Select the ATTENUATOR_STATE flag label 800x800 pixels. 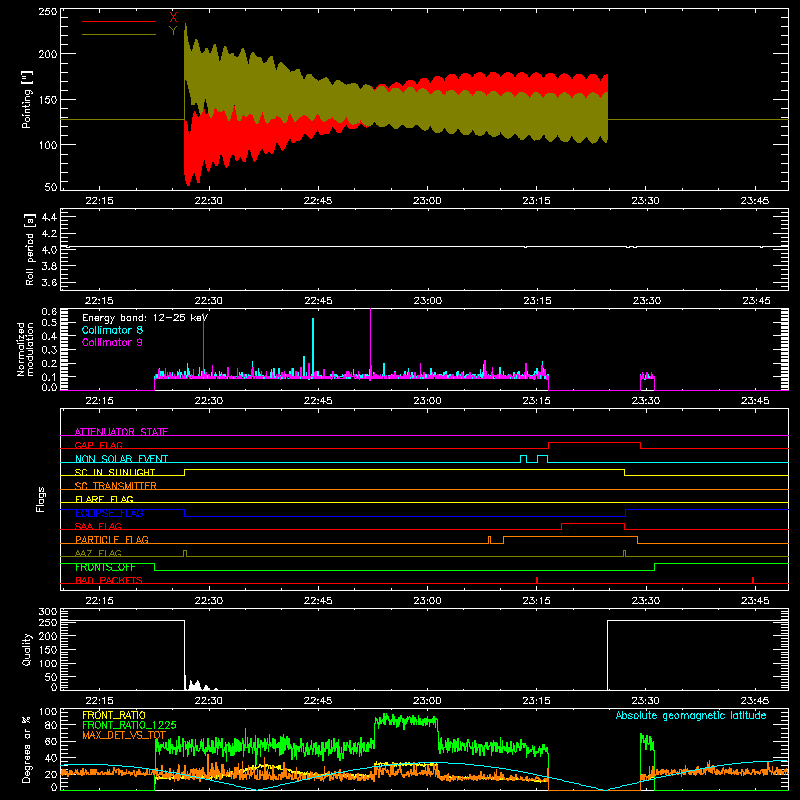[x=121, y=432]
